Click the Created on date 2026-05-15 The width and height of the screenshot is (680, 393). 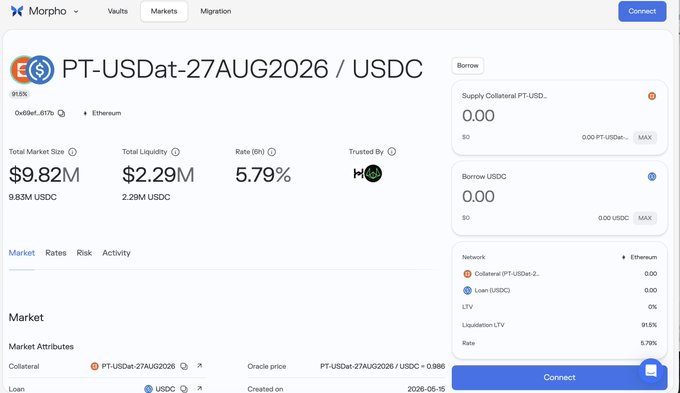coord(426,389)
